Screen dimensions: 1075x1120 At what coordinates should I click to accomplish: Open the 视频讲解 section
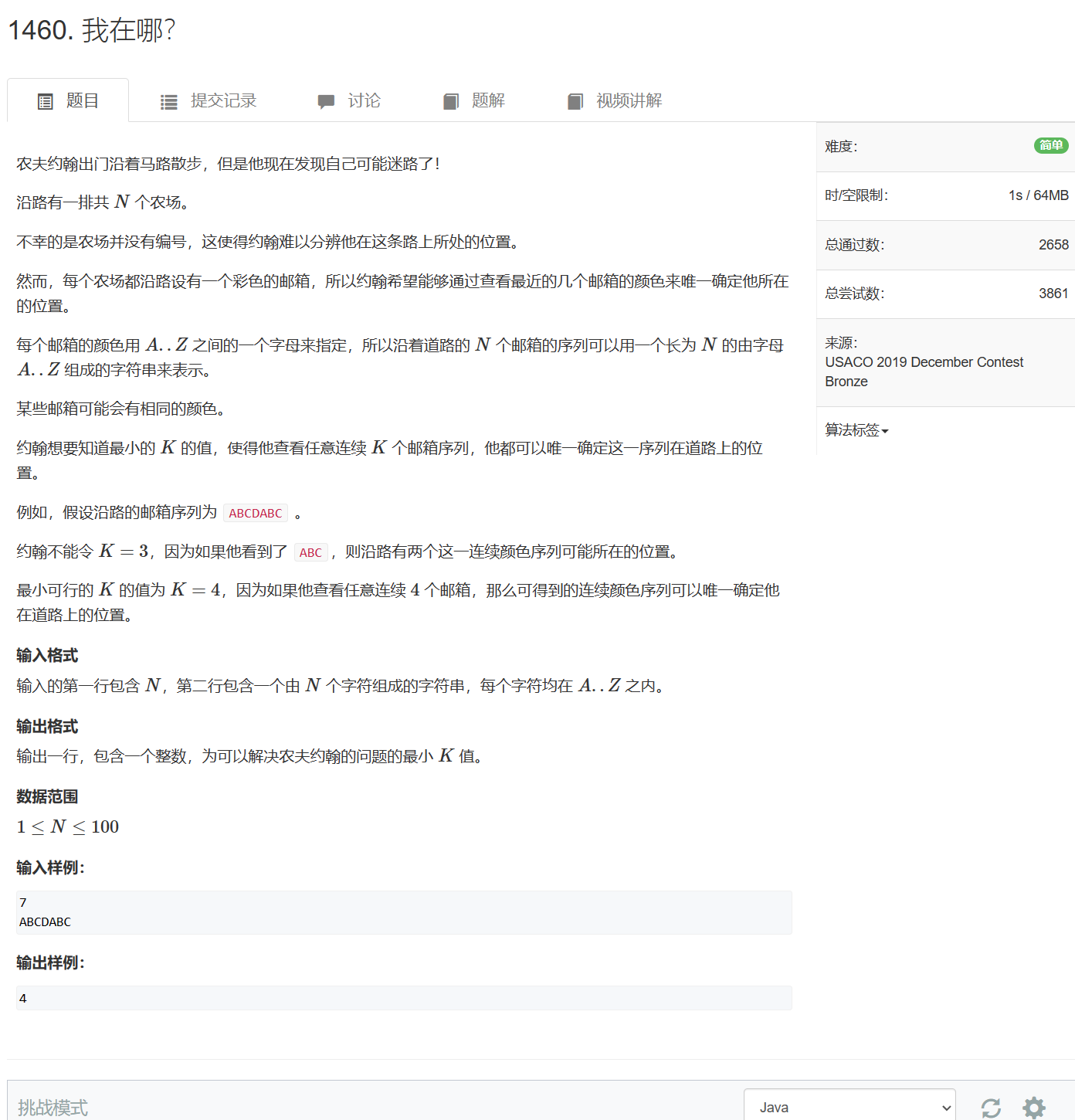[x=630, y=100]
